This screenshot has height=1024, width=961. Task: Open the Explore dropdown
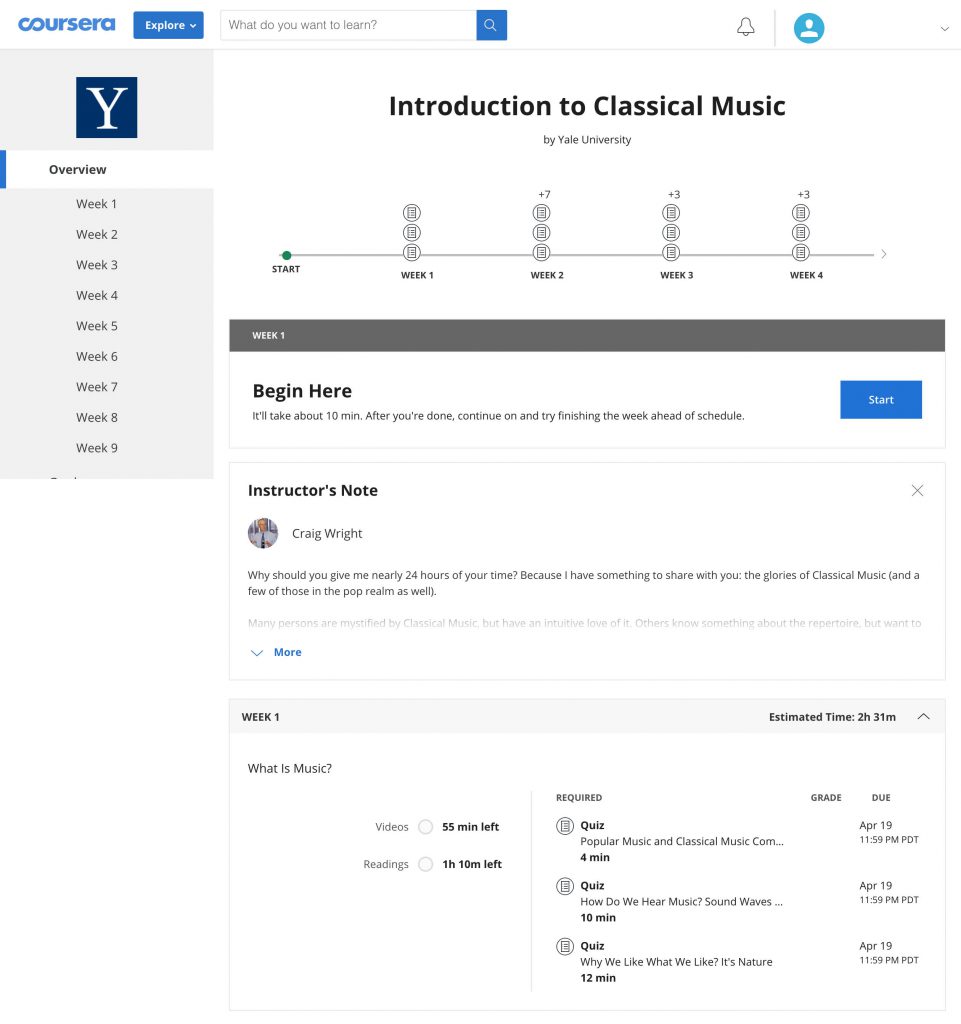(168, 25)
